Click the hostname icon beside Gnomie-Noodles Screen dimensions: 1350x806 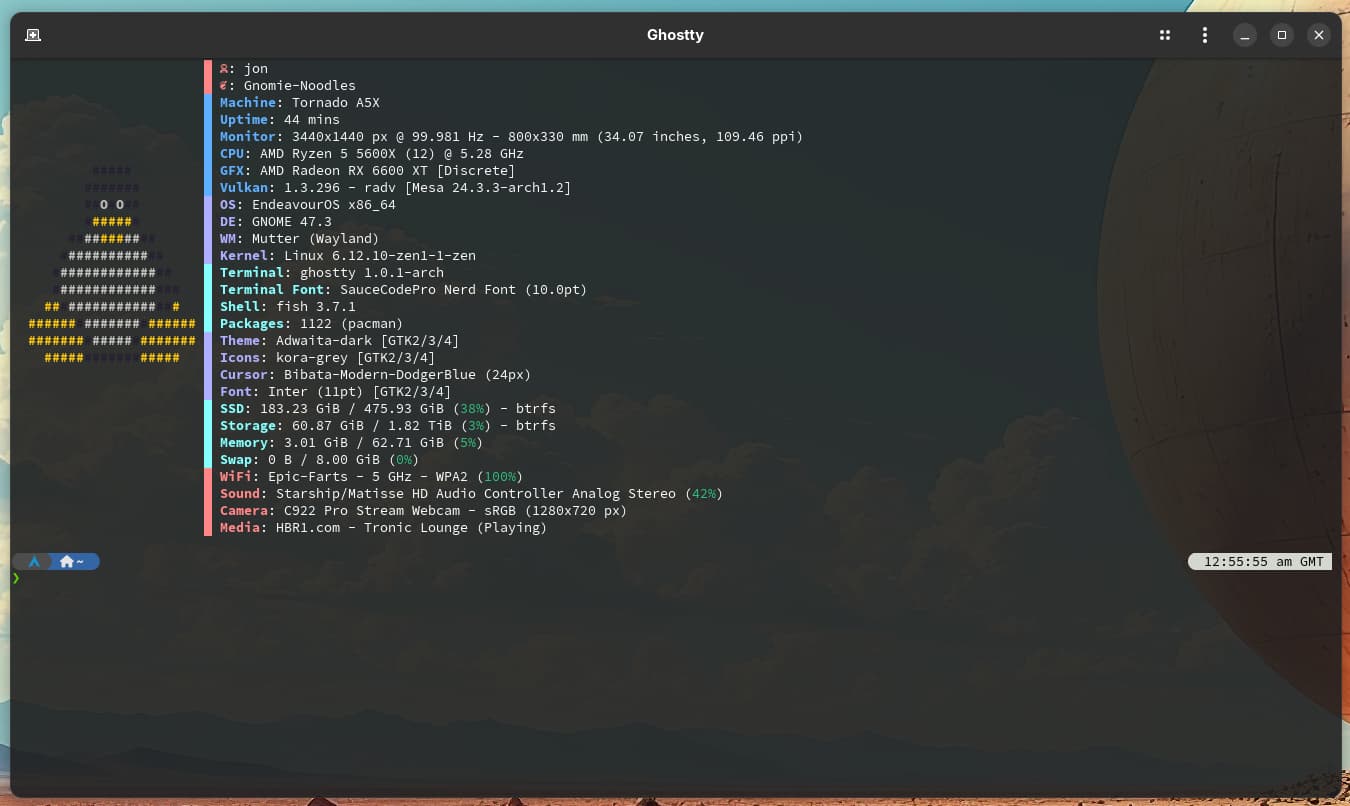pyautogui.click(x=224, y=86)
